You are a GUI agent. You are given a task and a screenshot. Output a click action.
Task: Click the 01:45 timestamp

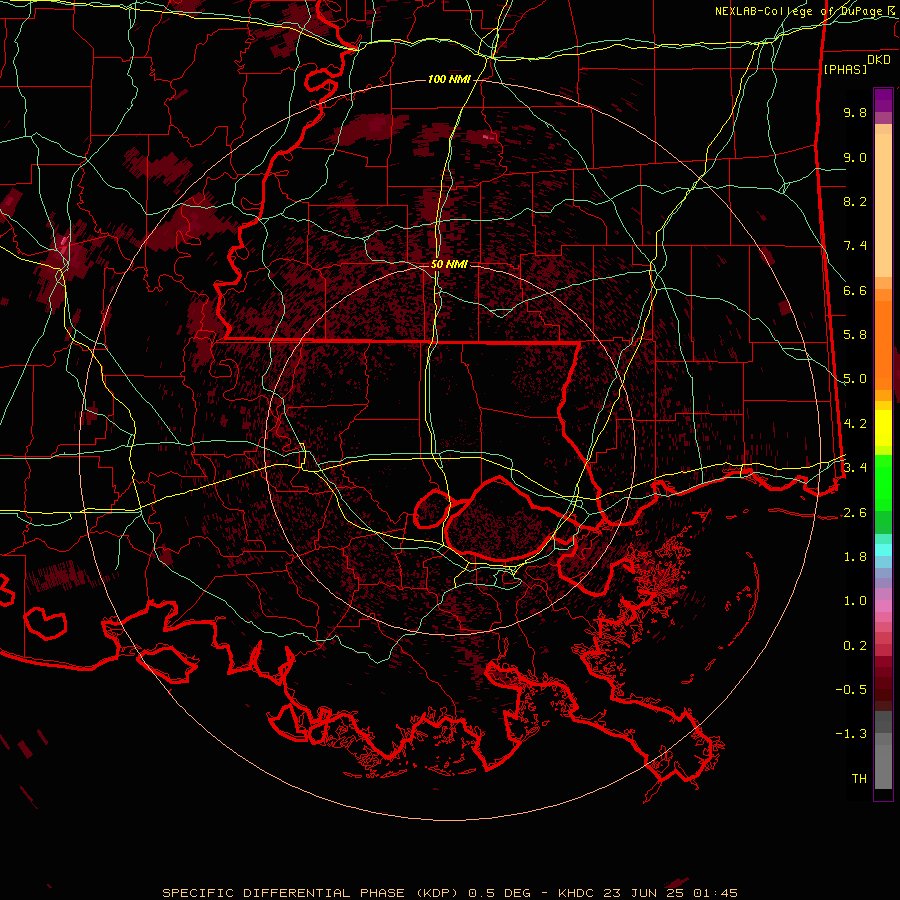click(714, 893)
